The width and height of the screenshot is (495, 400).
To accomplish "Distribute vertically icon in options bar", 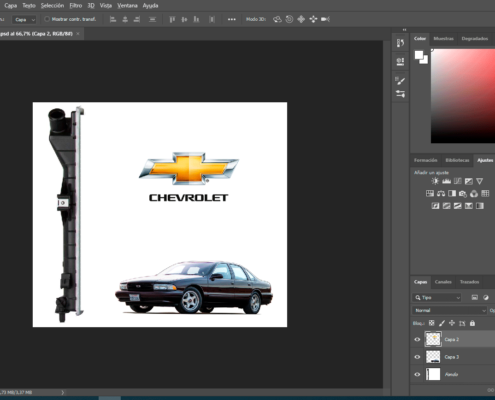I will (152, 19).
